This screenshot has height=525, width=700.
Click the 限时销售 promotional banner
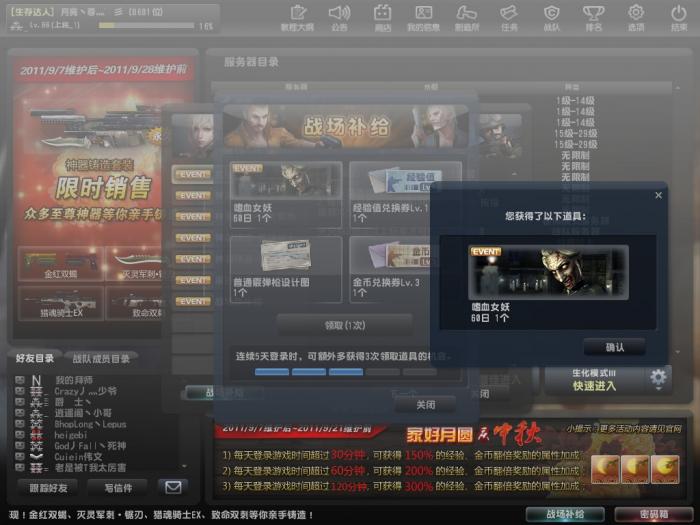pyautogui.click(x=104, y=187)
